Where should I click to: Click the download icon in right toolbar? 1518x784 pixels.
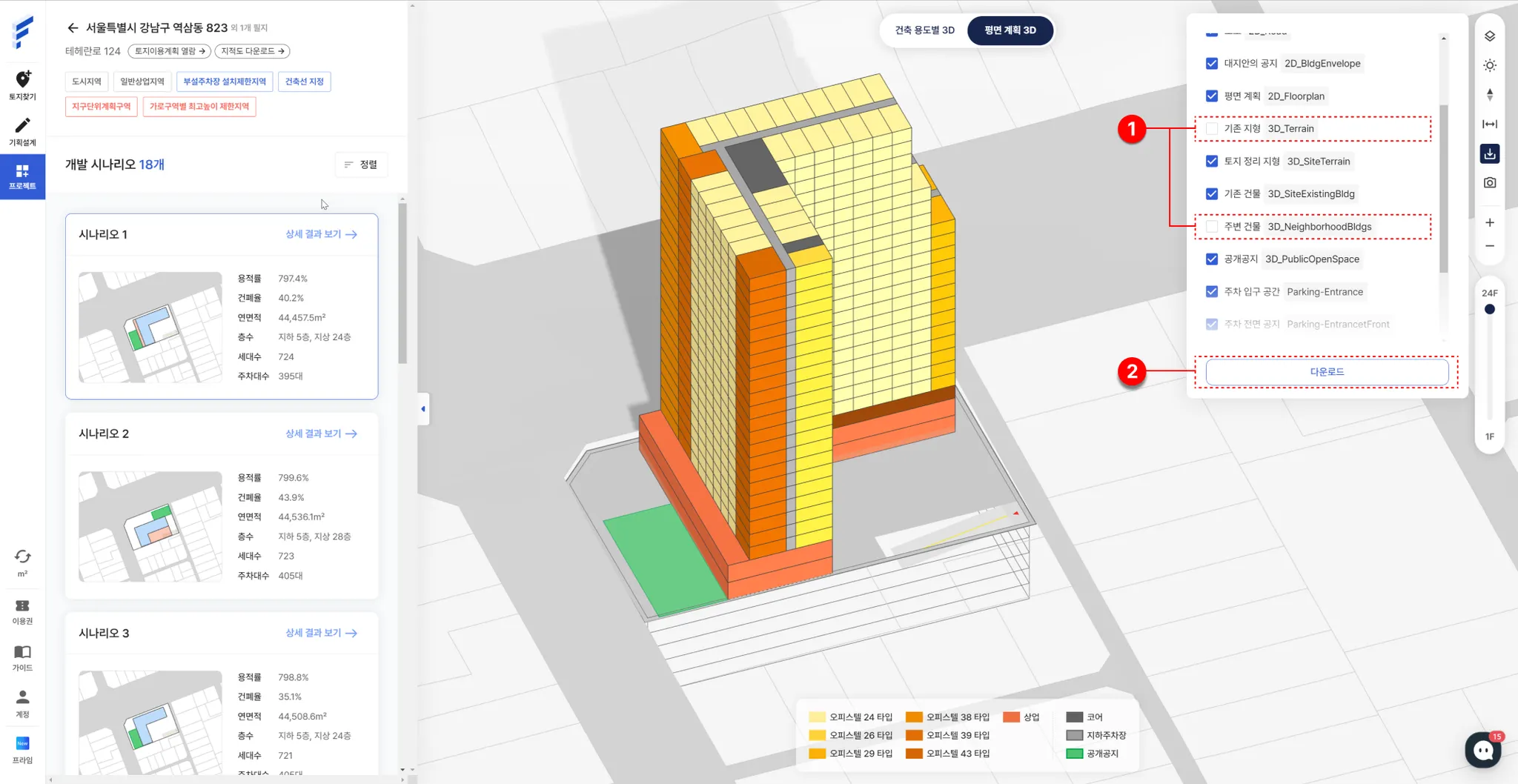1490,153
